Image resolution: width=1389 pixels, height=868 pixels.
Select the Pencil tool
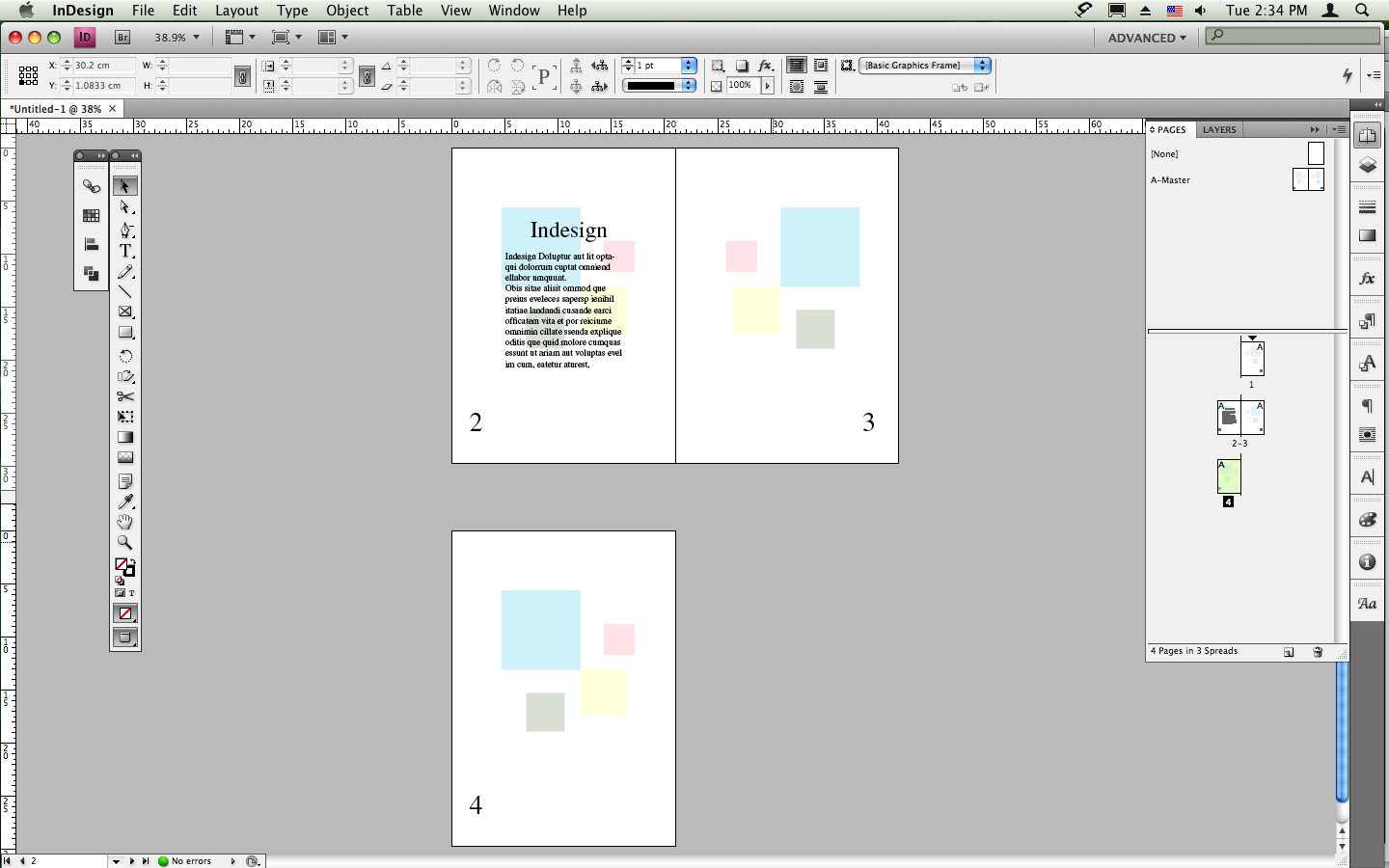[x=125, y=272]
